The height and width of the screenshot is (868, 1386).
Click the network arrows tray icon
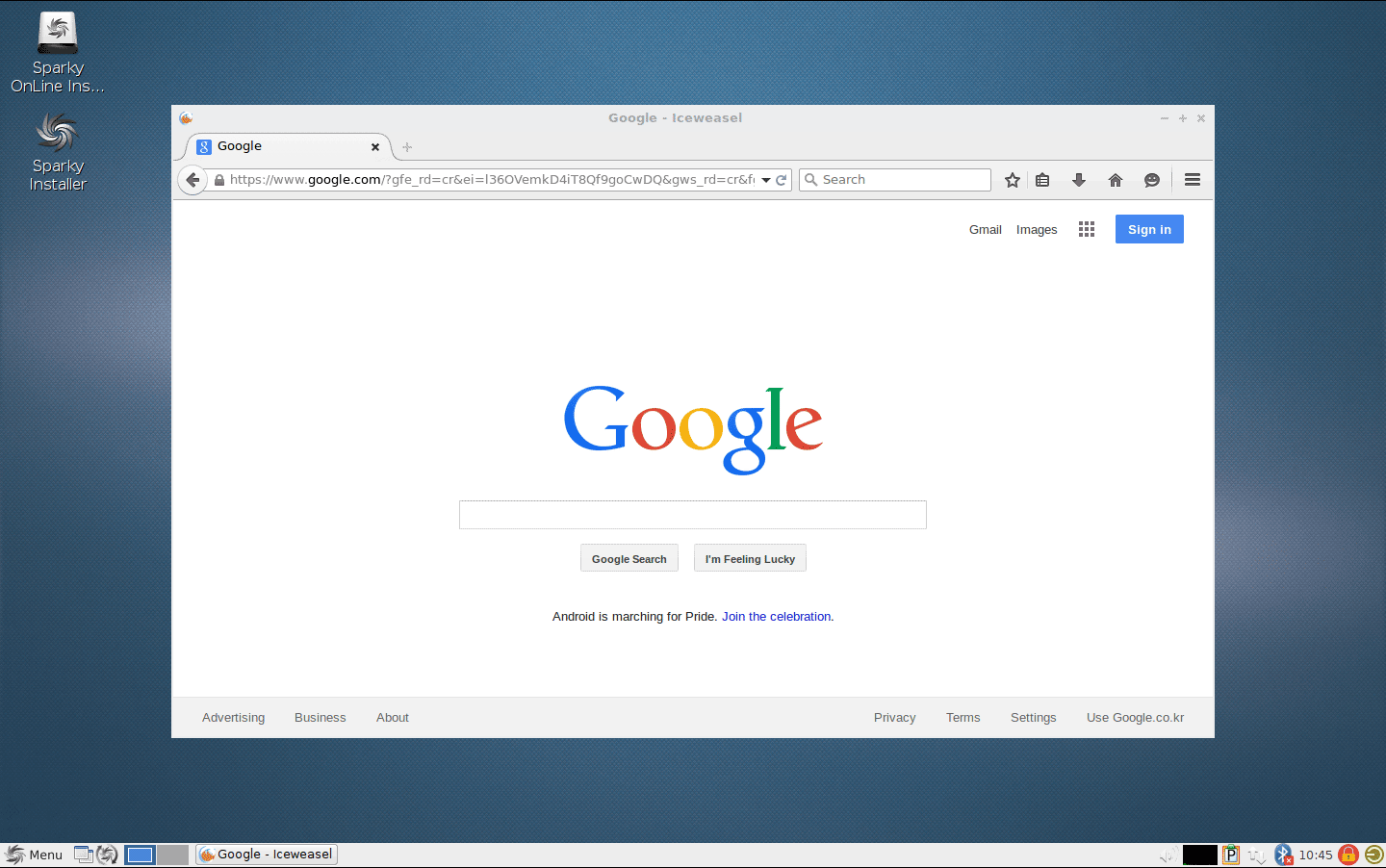click(1257, 855)
